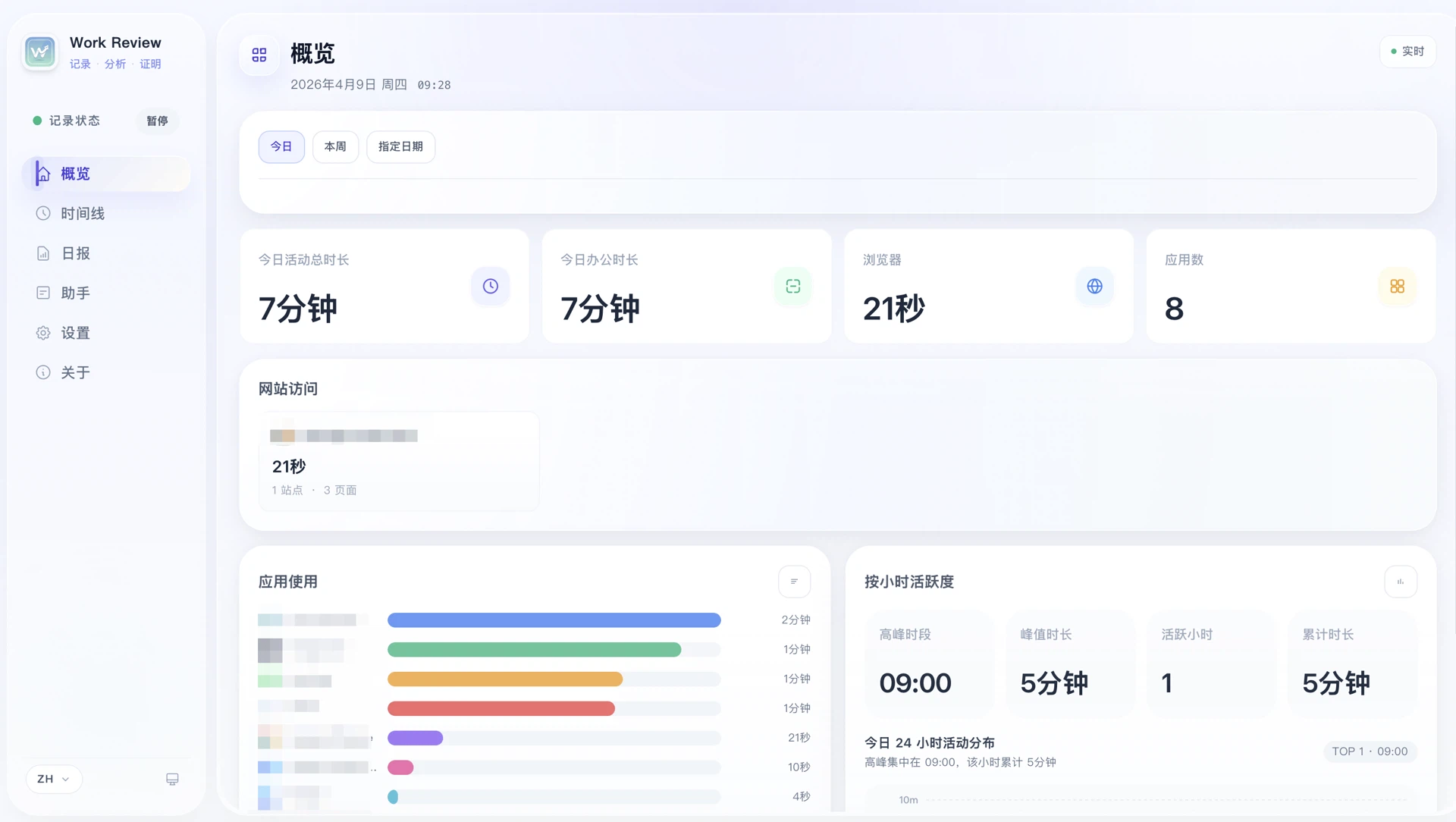Click the 高峰集中在 09:00 description text

(x=960, y=762)
